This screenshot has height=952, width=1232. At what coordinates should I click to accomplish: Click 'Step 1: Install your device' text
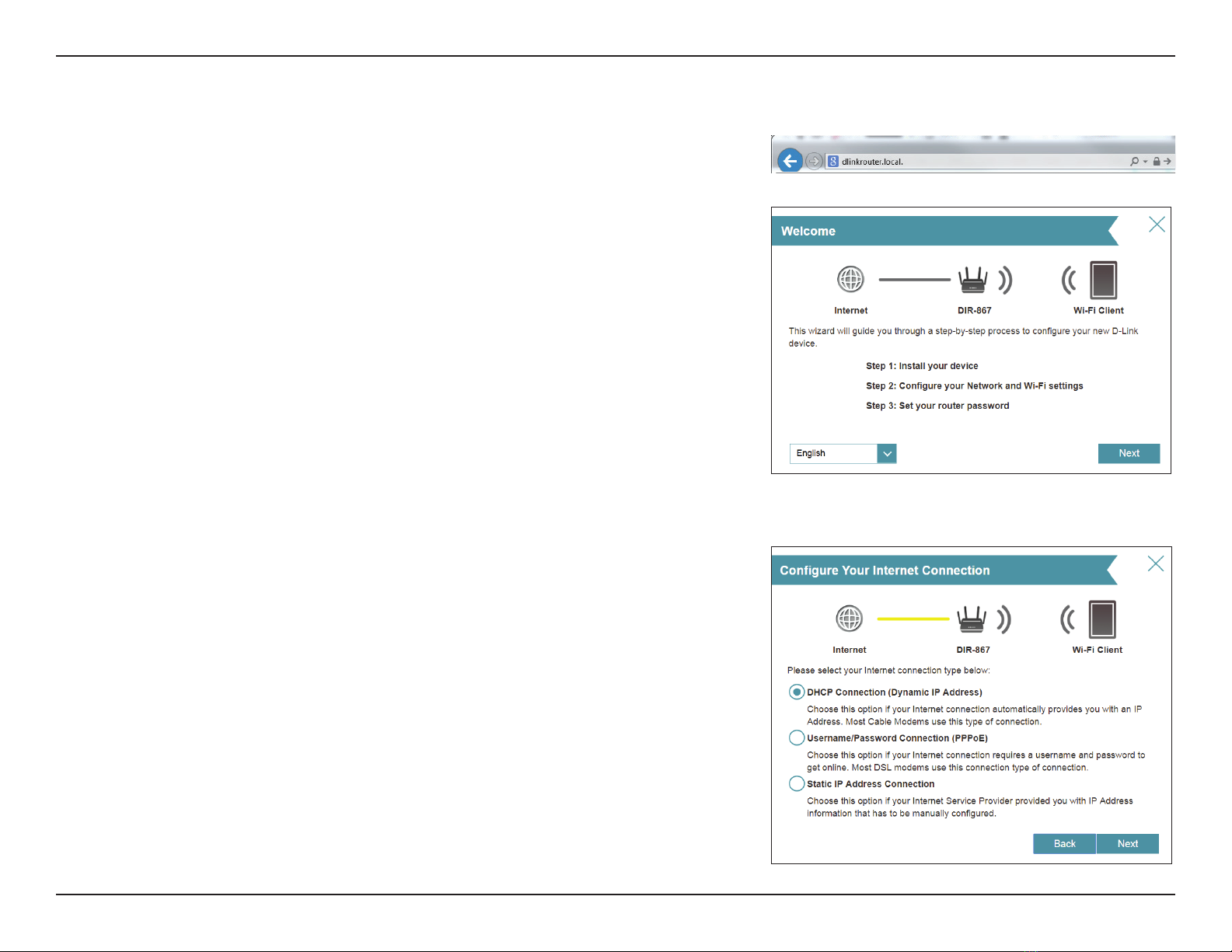(922, 366)
